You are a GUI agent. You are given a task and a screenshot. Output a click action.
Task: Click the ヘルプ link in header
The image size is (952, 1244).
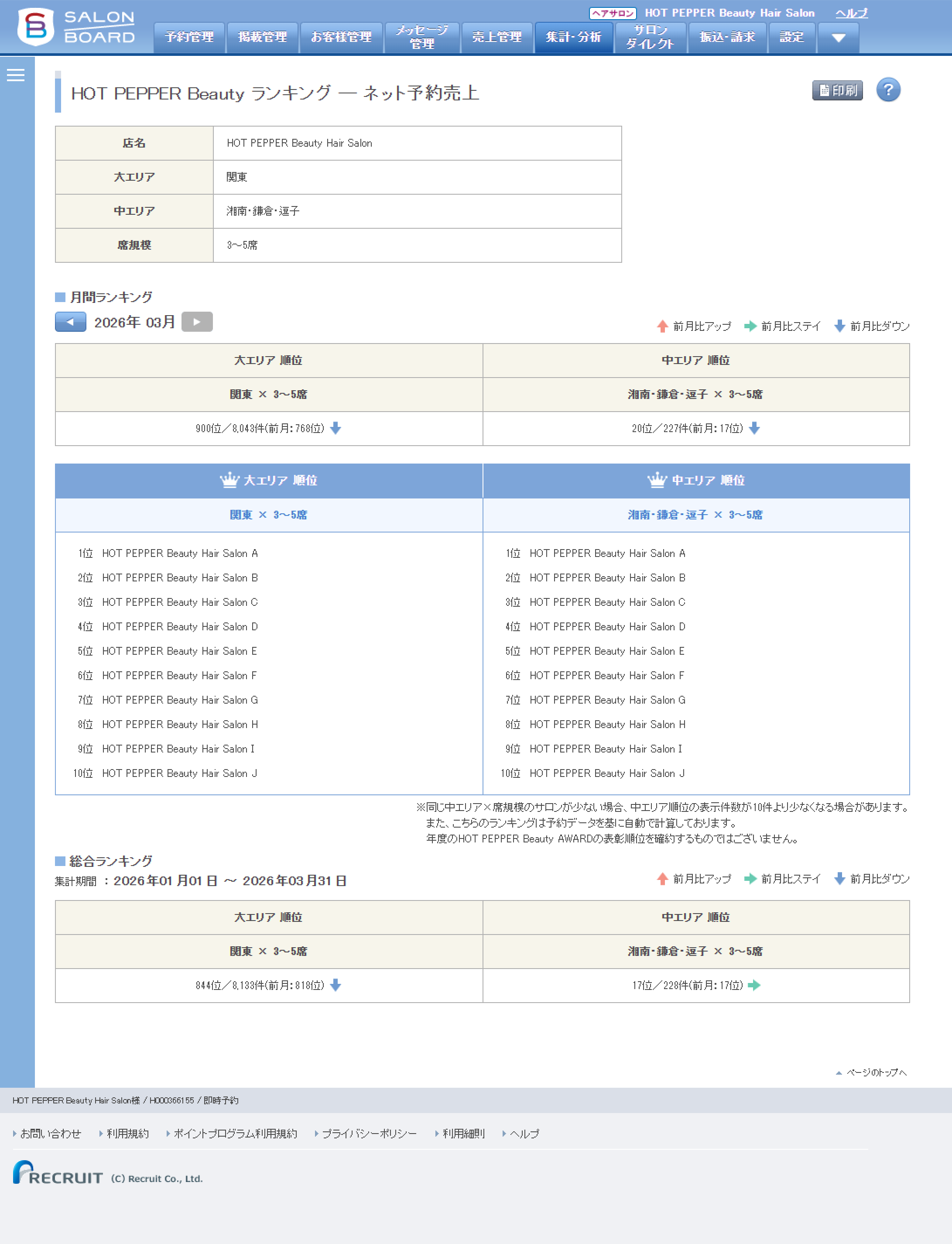pos(851,13)
